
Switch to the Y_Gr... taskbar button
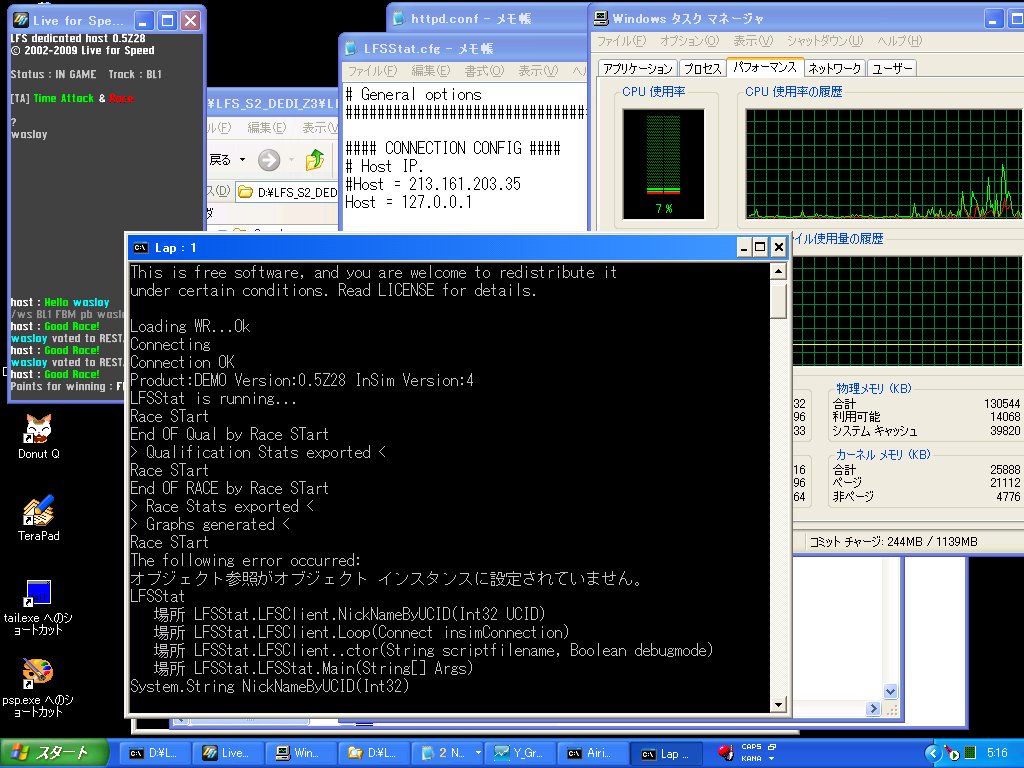point(521,753)
